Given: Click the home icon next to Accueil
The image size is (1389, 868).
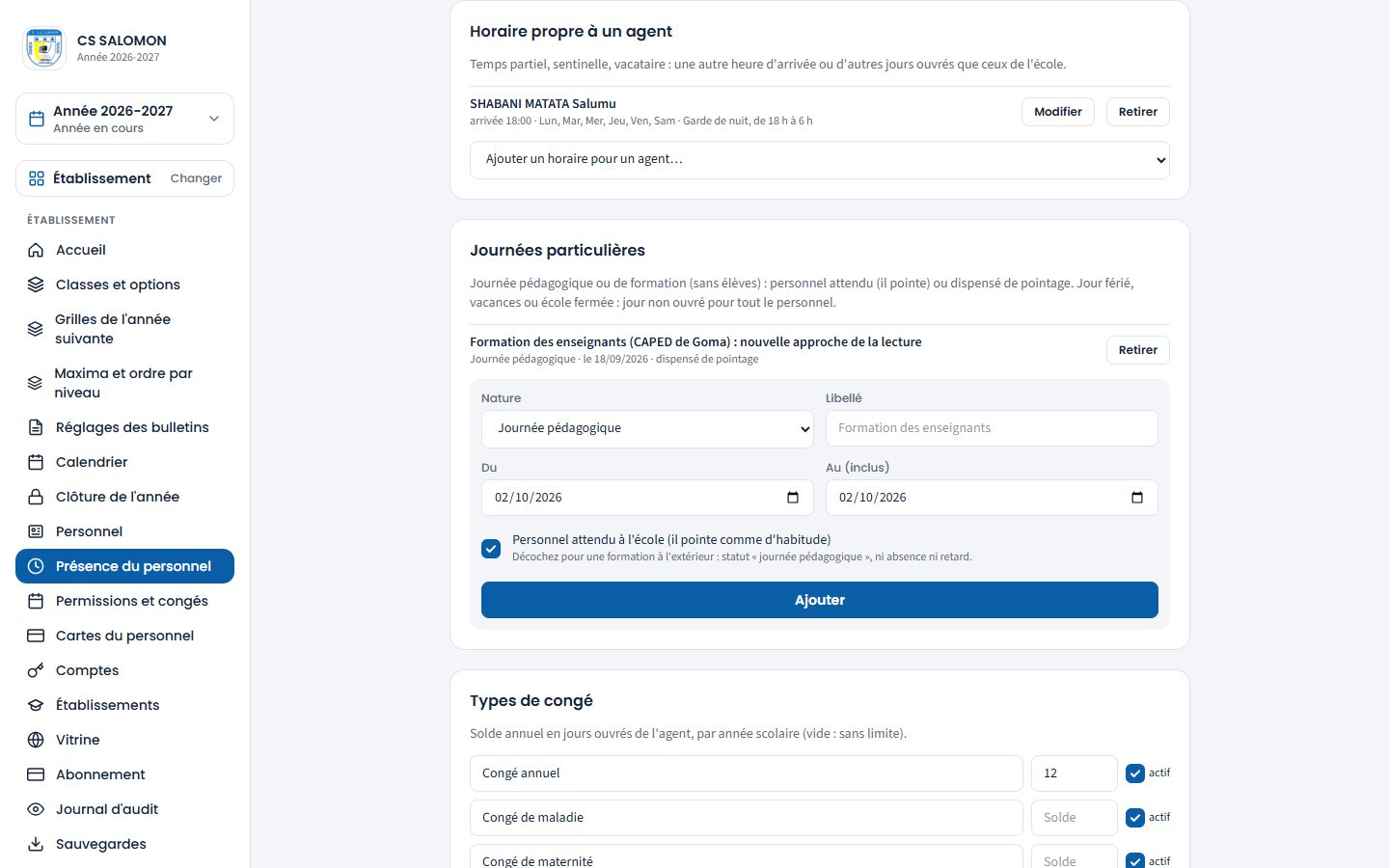Looking at the screenshot, I should coord(36,250).
